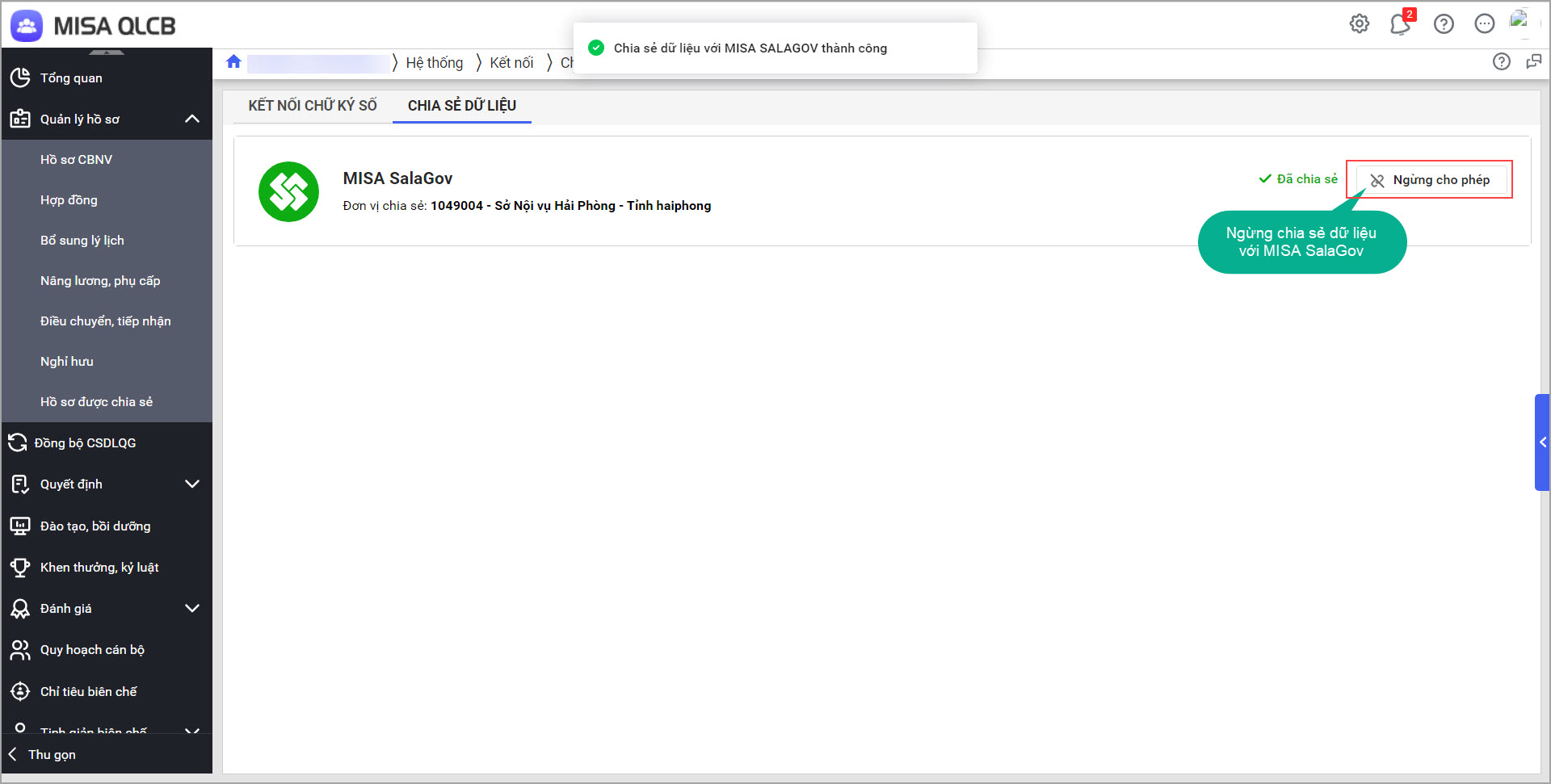Image resolution: width=1551 pixels, height=784 pixels.
Task: Open the help icon in top bar
Action: 1444,24
